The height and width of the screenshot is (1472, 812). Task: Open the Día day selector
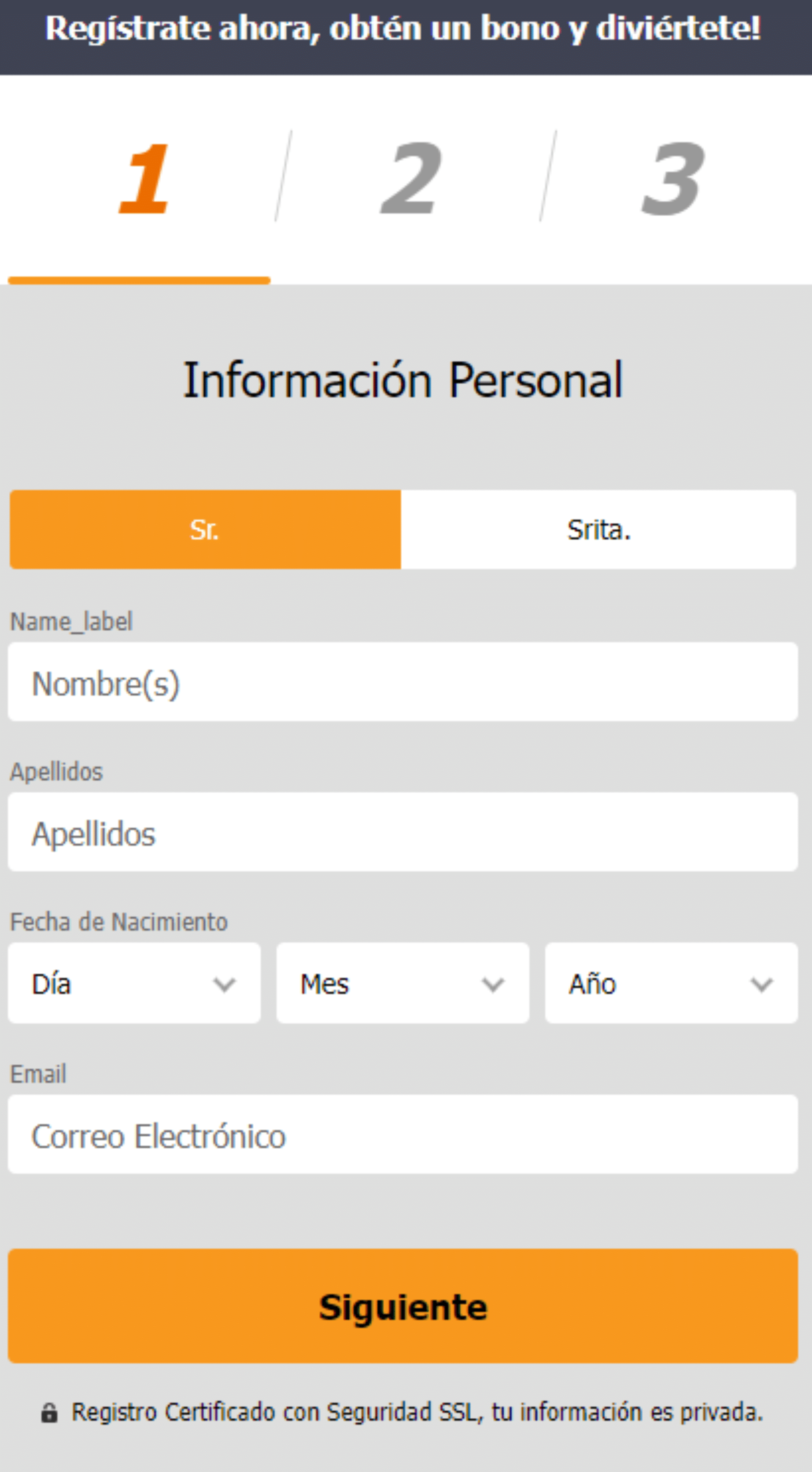click(134, 983)
